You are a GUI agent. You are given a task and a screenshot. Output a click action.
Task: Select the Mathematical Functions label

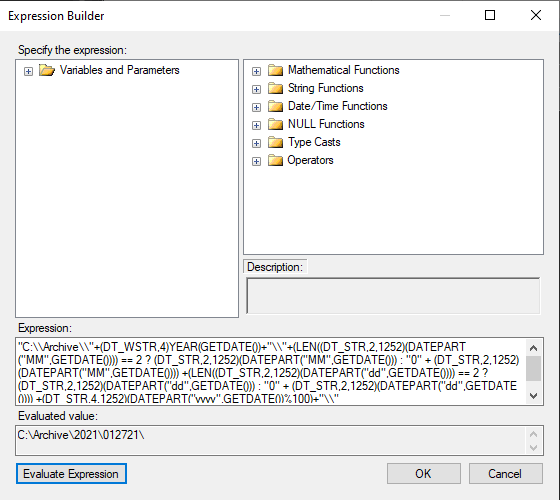pos(344,70)
